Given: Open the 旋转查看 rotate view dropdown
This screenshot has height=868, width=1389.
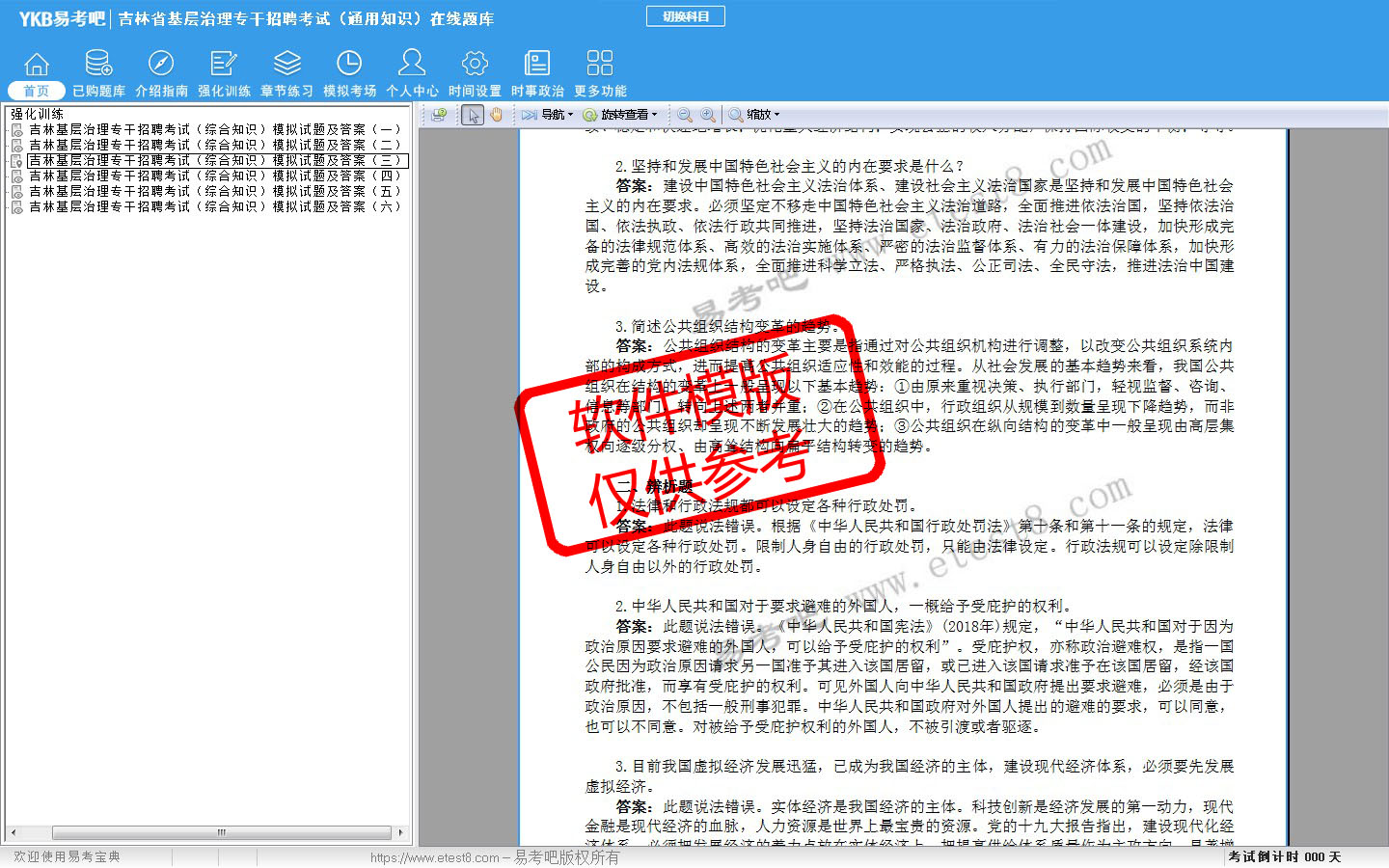Looking at the screenshot, I should pos(620,115).
